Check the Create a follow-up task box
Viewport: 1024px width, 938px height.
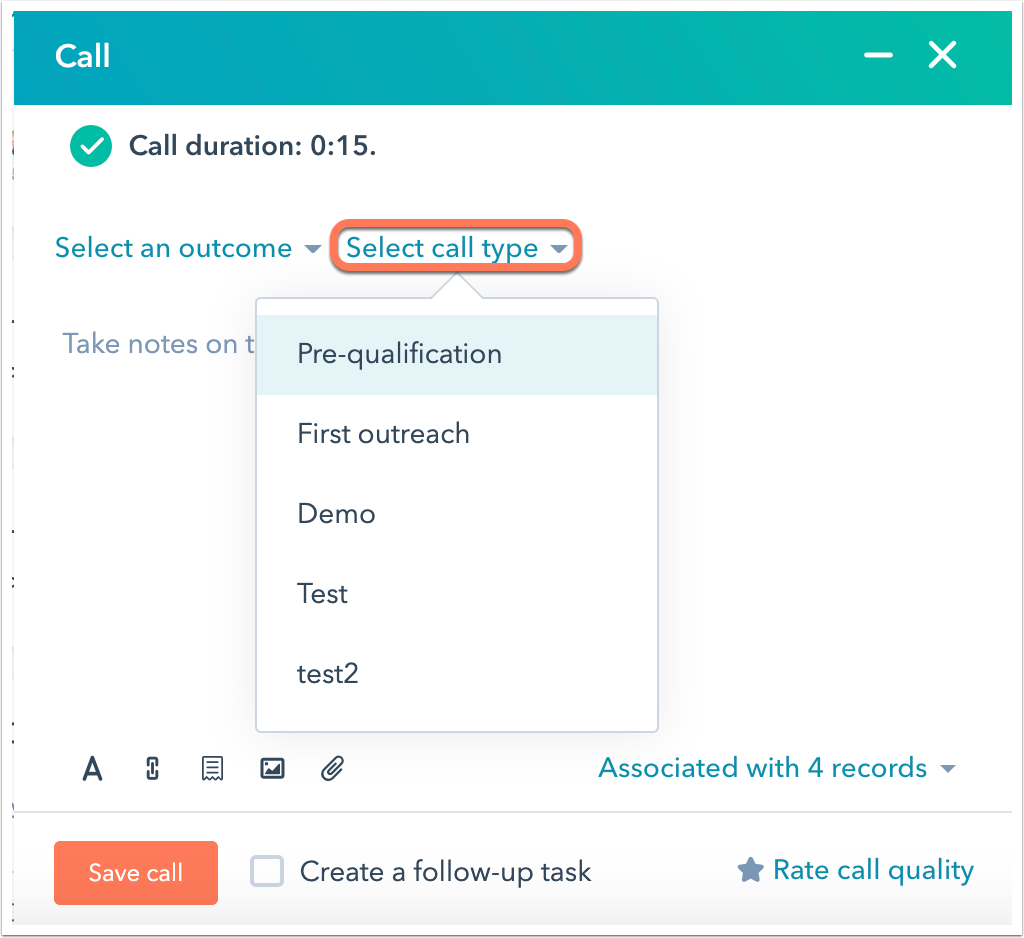click(266, 871)
